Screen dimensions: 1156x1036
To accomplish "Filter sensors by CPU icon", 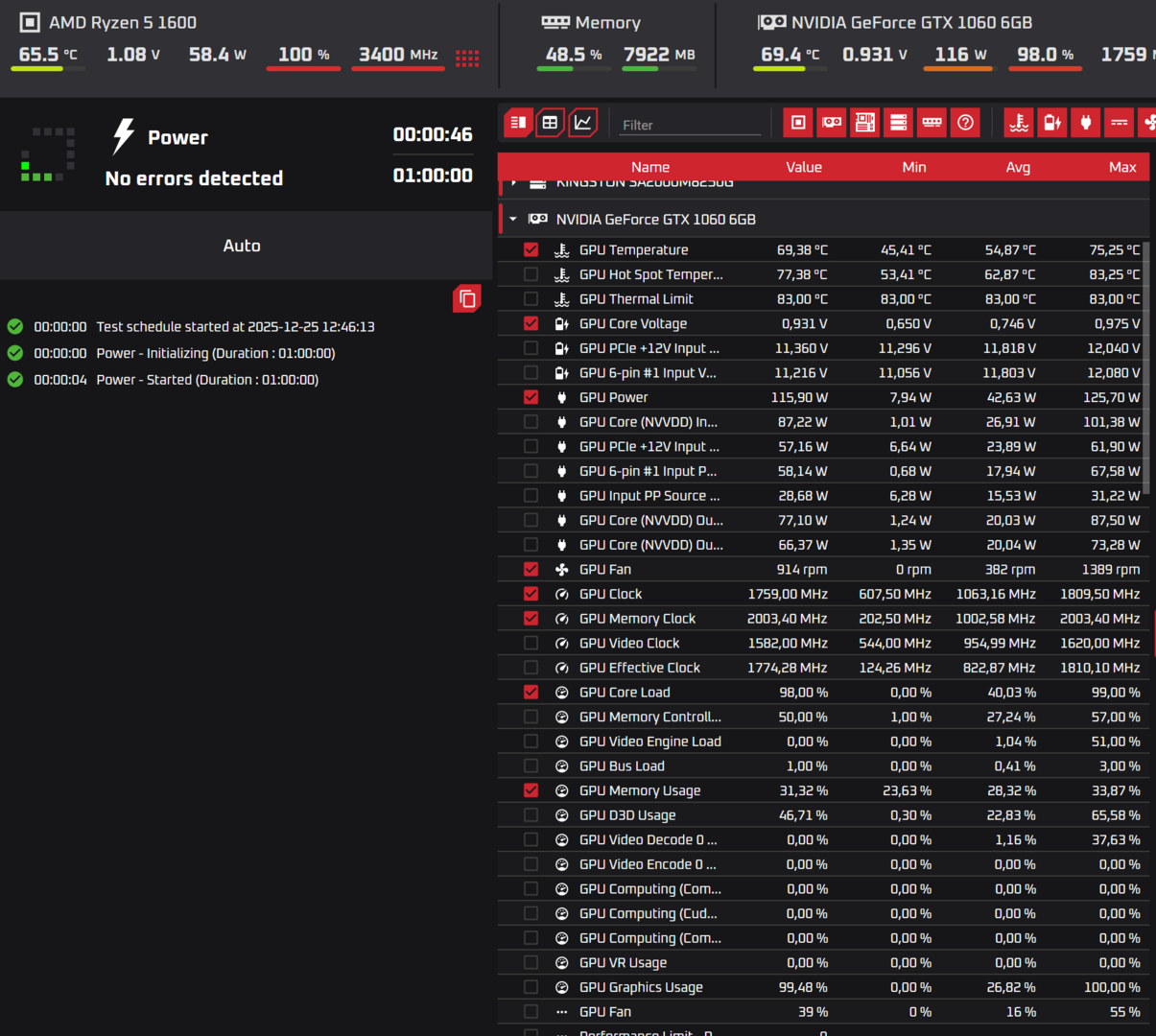I will (x=798, y=122).
